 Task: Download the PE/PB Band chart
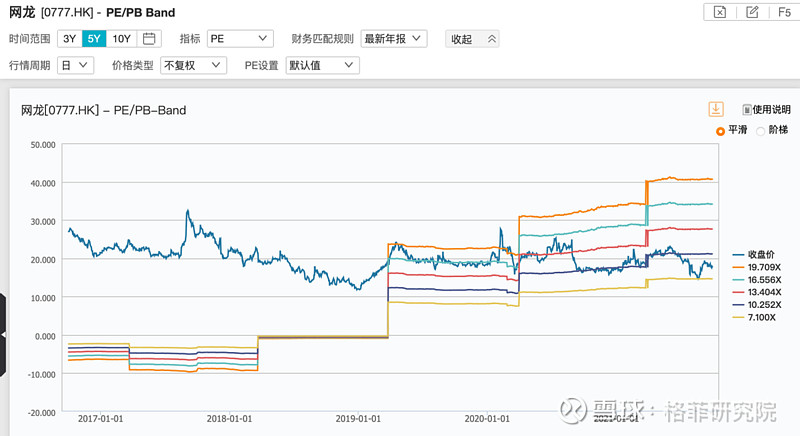[716, 109]
